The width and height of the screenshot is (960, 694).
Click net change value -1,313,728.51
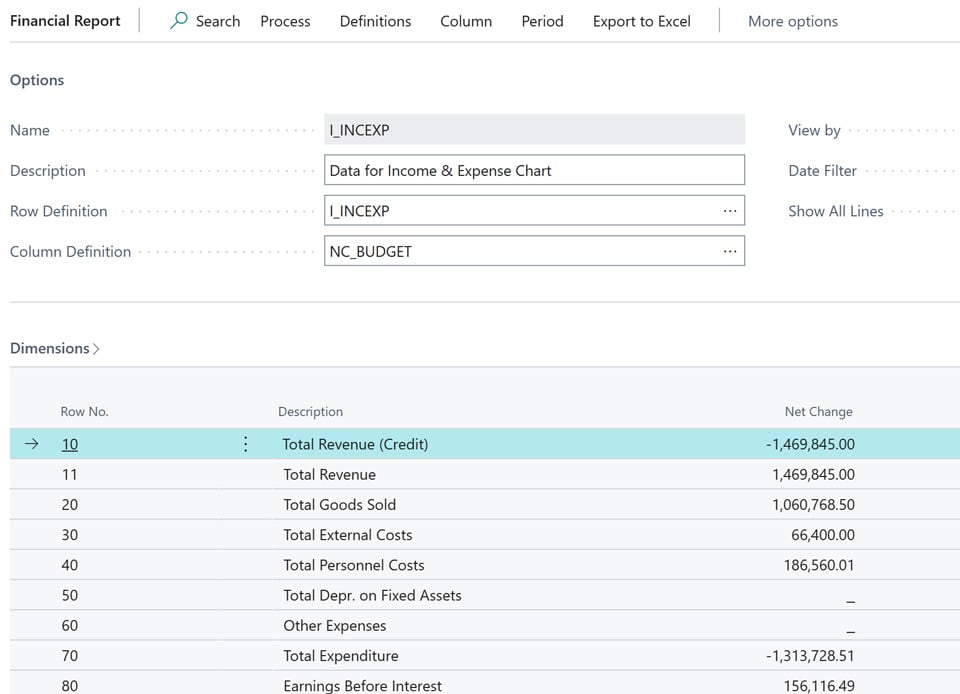click(810, 655)
